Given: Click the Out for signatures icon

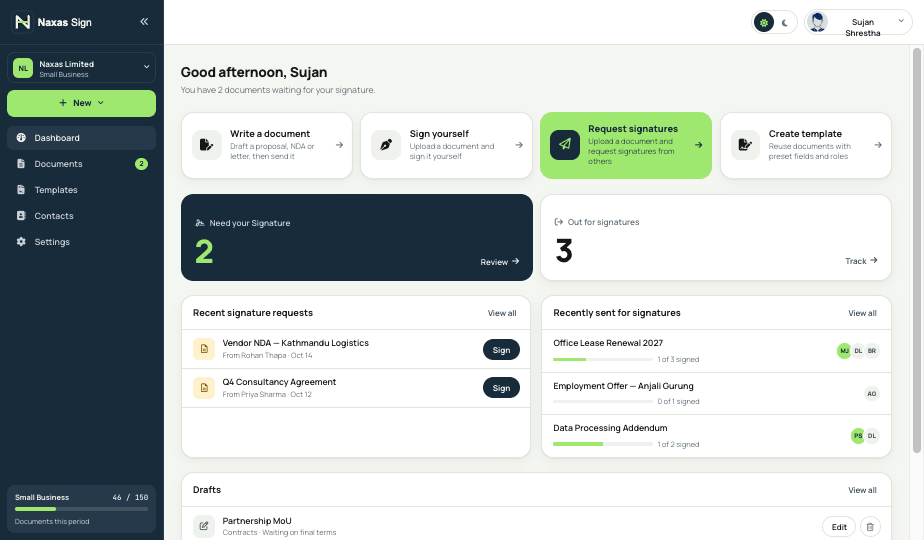Looking at the screenshot, I should [x=559, y=222].
